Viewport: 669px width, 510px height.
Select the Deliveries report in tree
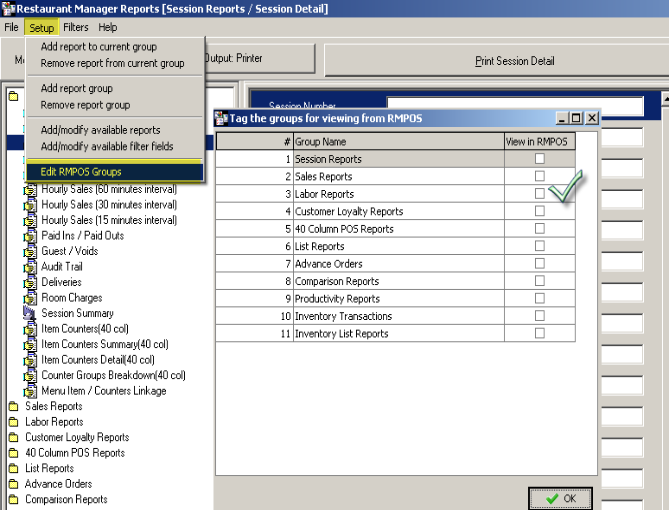coord(61,283)
